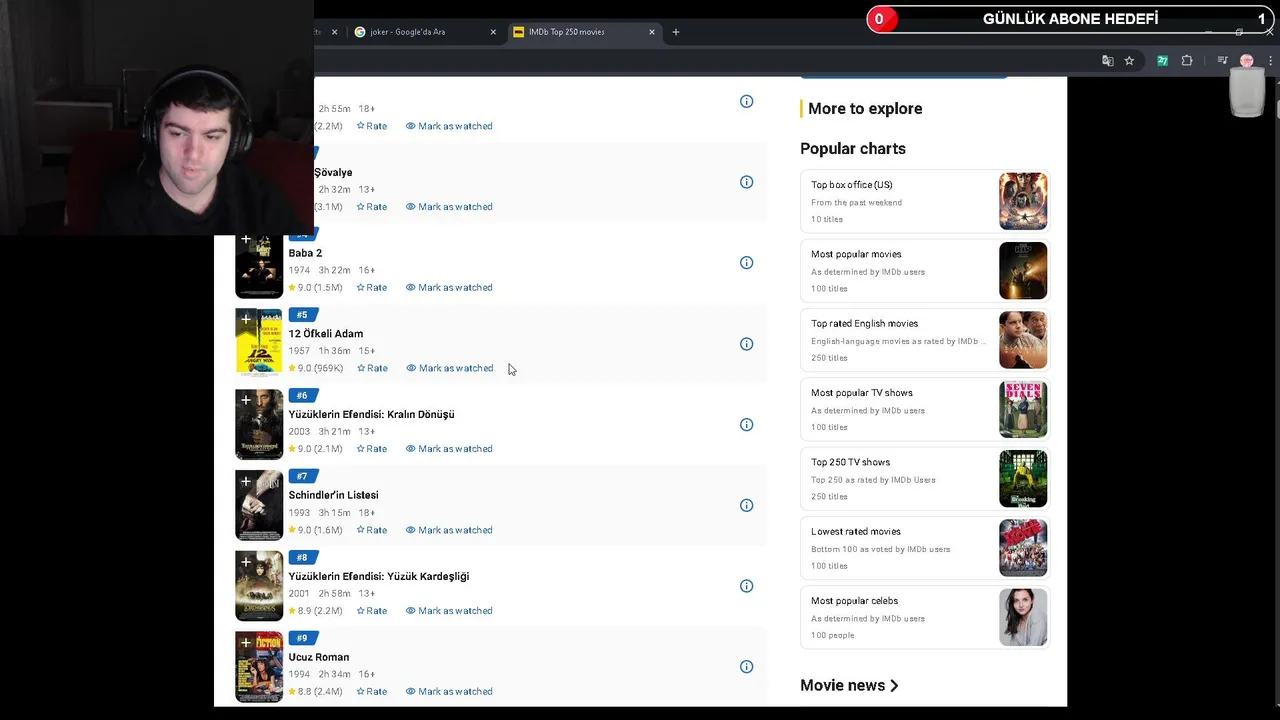Mark Baba 2 as watched
Screen dimensions: 1280x720
point(449,287)
